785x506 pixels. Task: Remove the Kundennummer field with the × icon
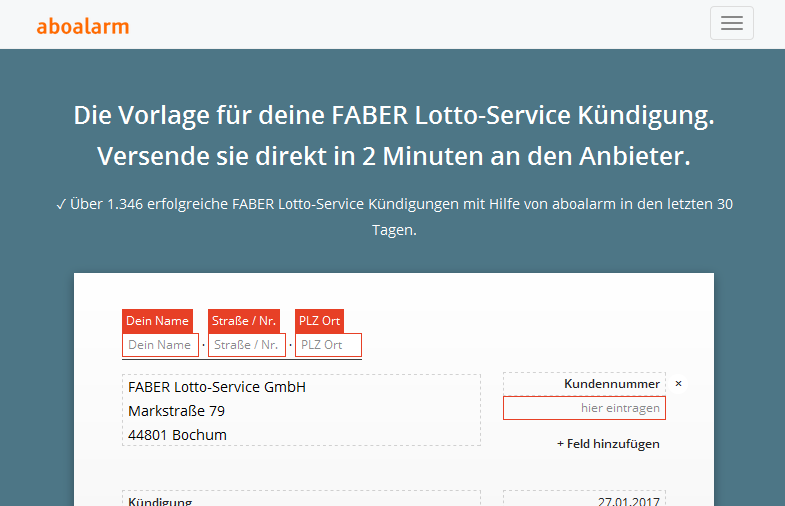tap(678, 384)
